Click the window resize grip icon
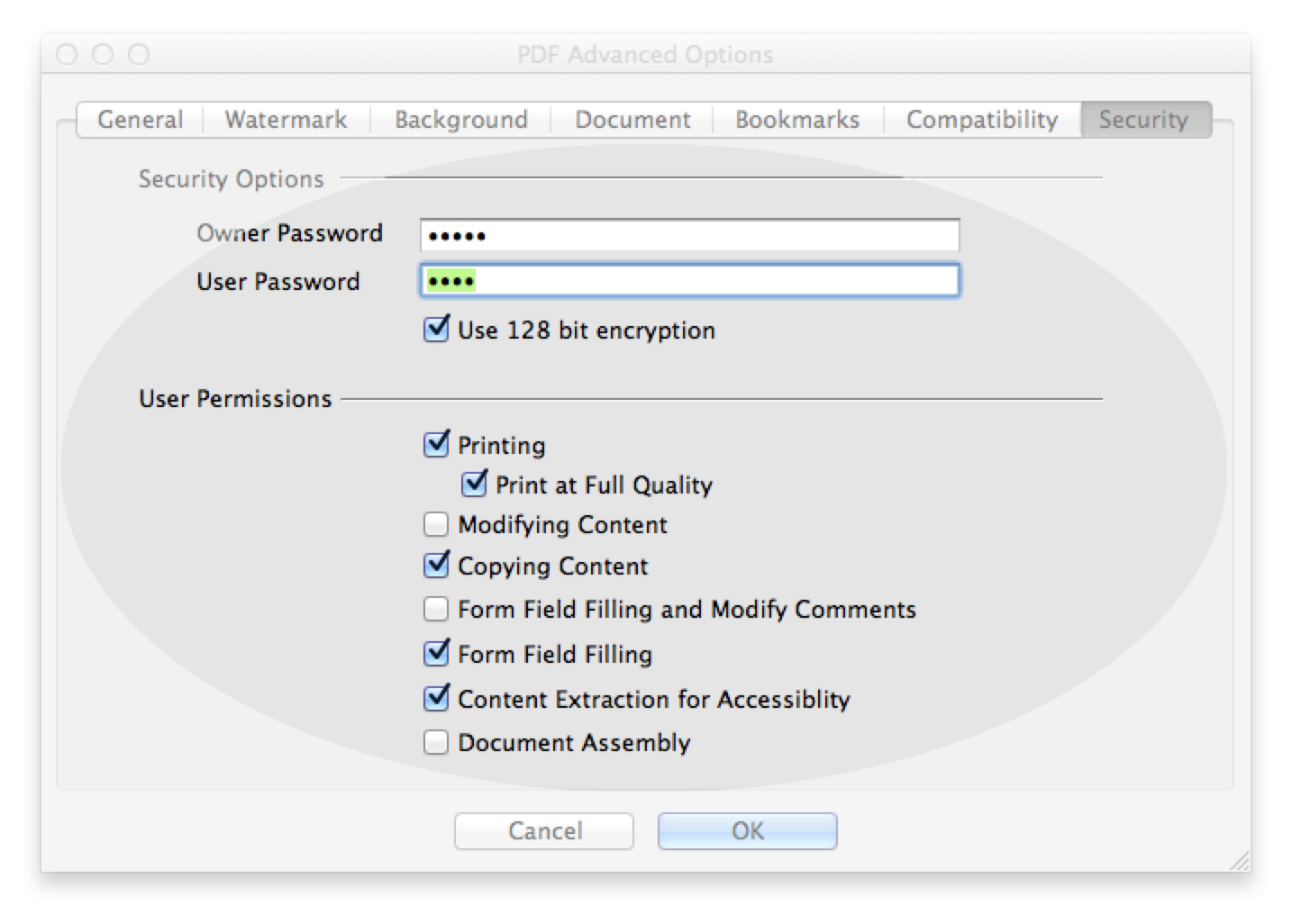 click(1240, 860)
